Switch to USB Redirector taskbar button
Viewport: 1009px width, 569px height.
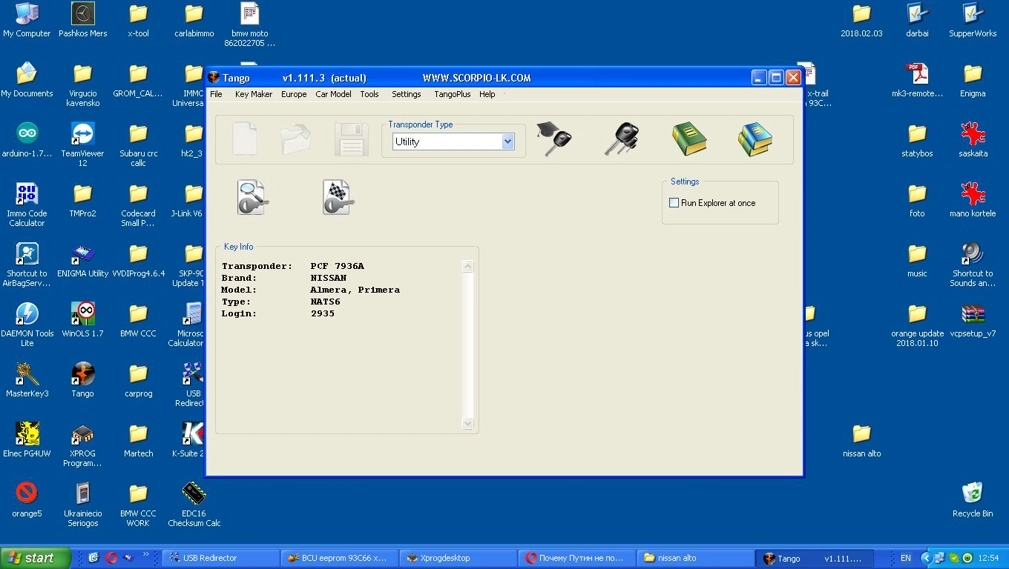point(220,558)
